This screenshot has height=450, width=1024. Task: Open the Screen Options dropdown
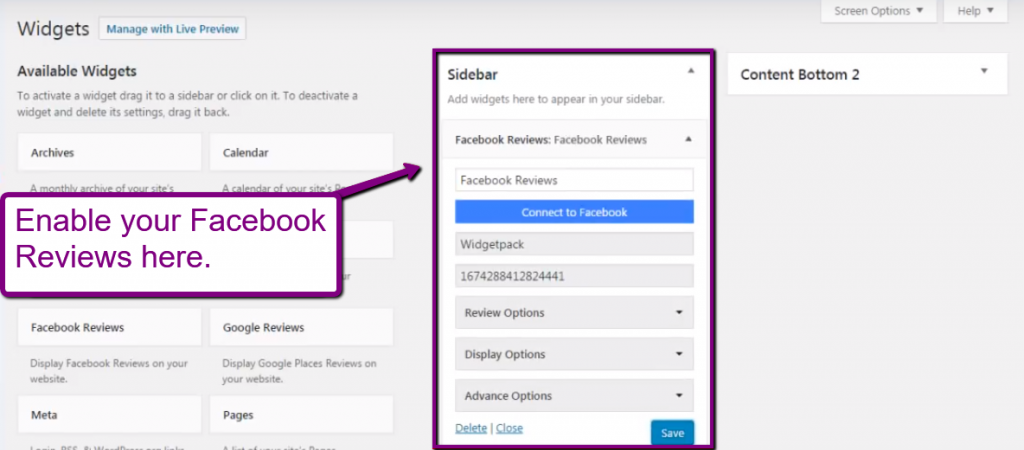click(x=878, y=11)
